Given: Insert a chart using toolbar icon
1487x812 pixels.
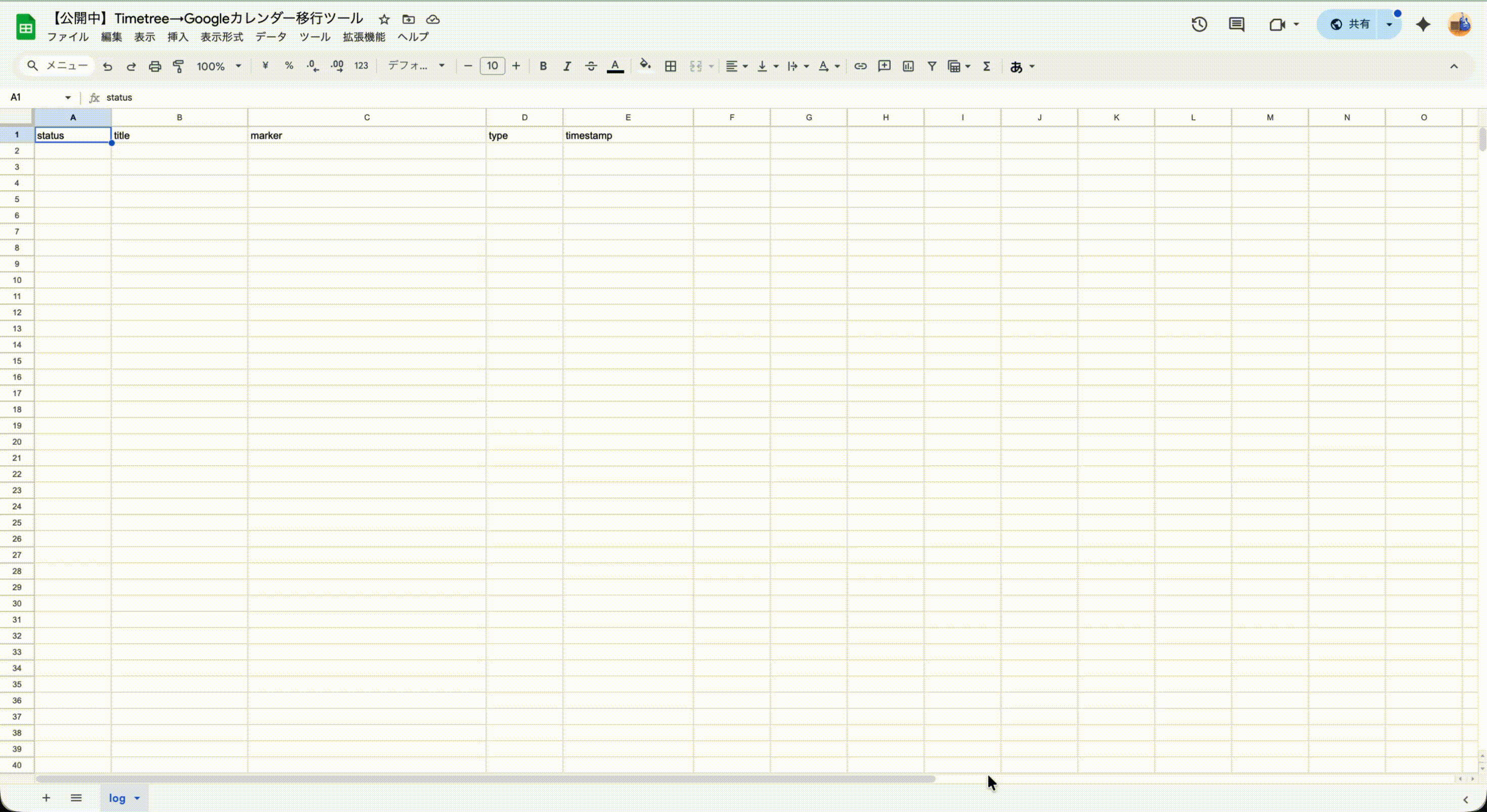Looking at the screenshot, I should coord(908,66).
